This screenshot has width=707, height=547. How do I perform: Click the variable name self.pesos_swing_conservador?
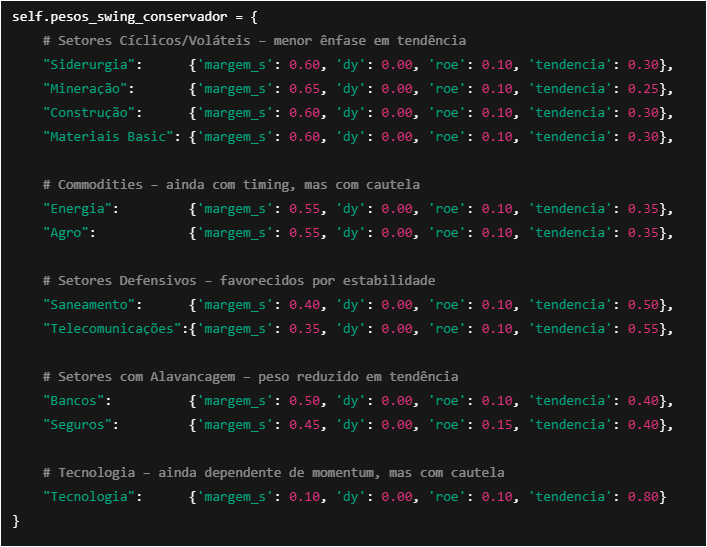tap(108, 17)
